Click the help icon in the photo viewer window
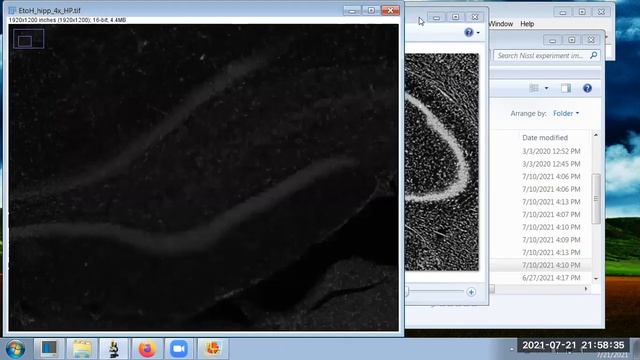Image resolution: width=640 pixels, height=360 pixels. tap(469, 32)
